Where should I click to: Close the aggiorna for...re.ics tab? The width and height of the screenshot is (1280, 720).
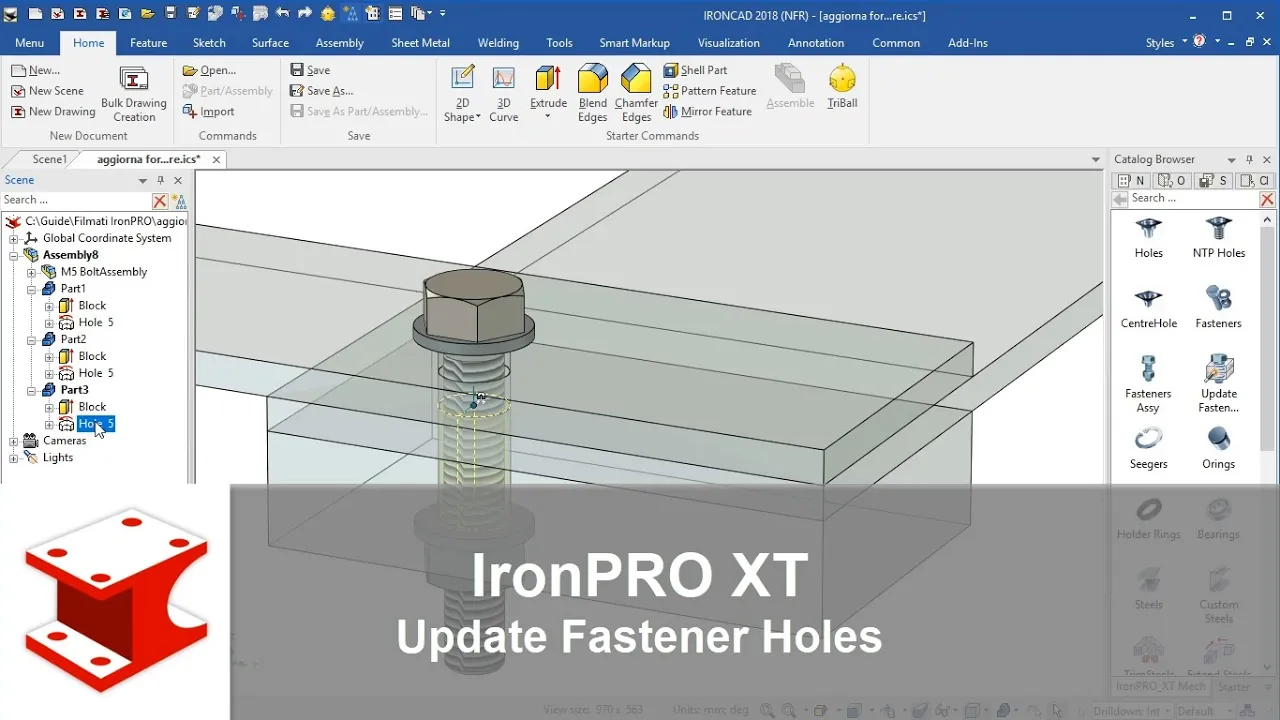click(216, 160)
